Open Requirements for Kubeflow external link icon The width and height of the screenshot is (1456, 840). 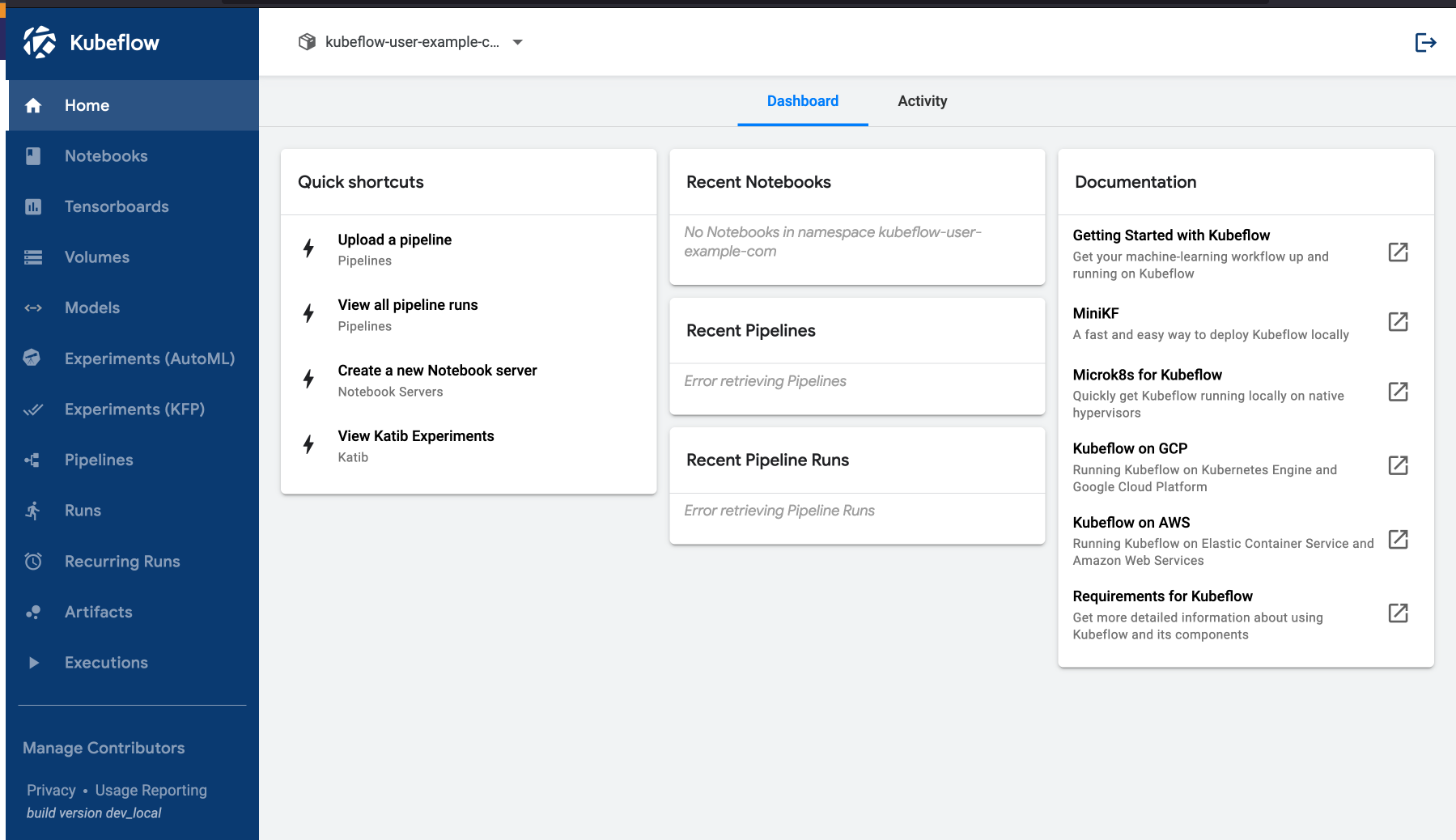(1398, 613)
